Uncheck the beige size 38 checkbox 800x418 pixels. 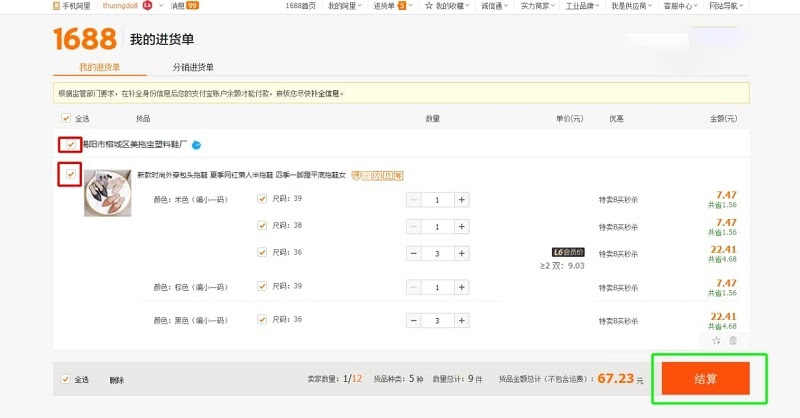(x=263, y=225)
